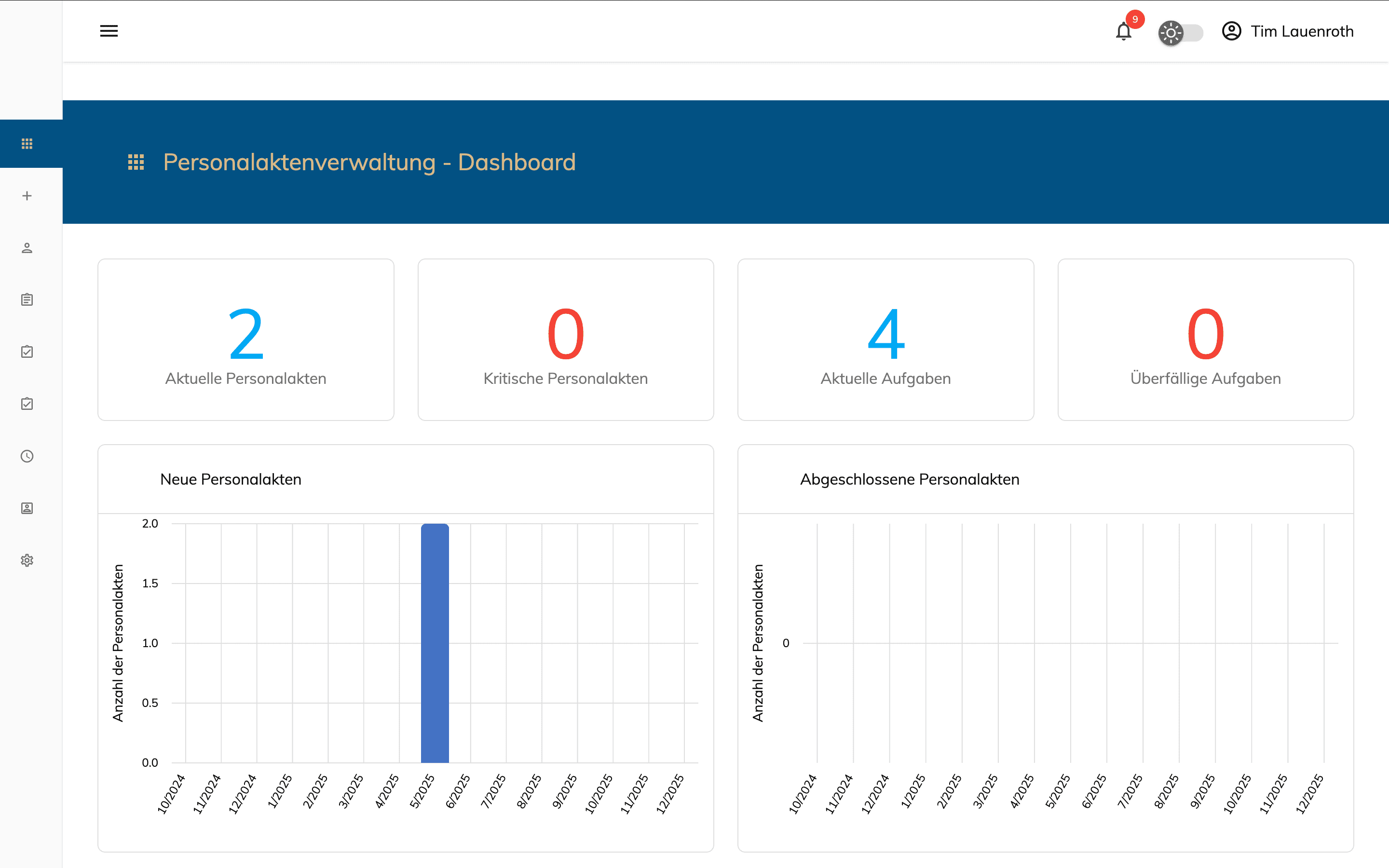Click the grid icon beside Dashboard title
This screenshot has height=868, width=1389.
point(136,162)
